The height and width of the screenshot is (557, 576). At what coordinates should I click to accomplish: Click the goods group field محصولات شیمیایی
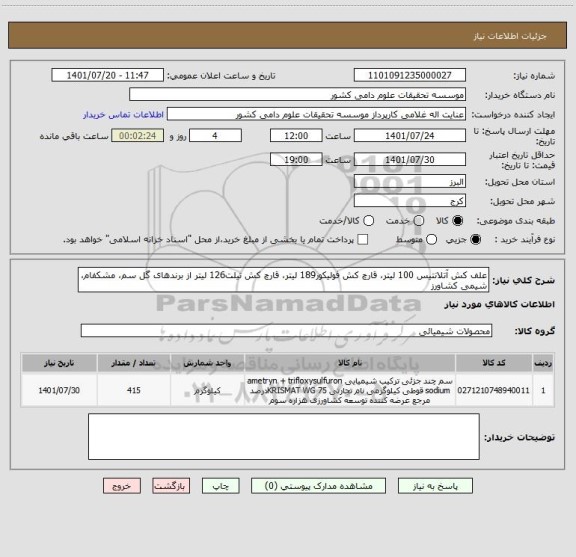(x=286, y=331)
